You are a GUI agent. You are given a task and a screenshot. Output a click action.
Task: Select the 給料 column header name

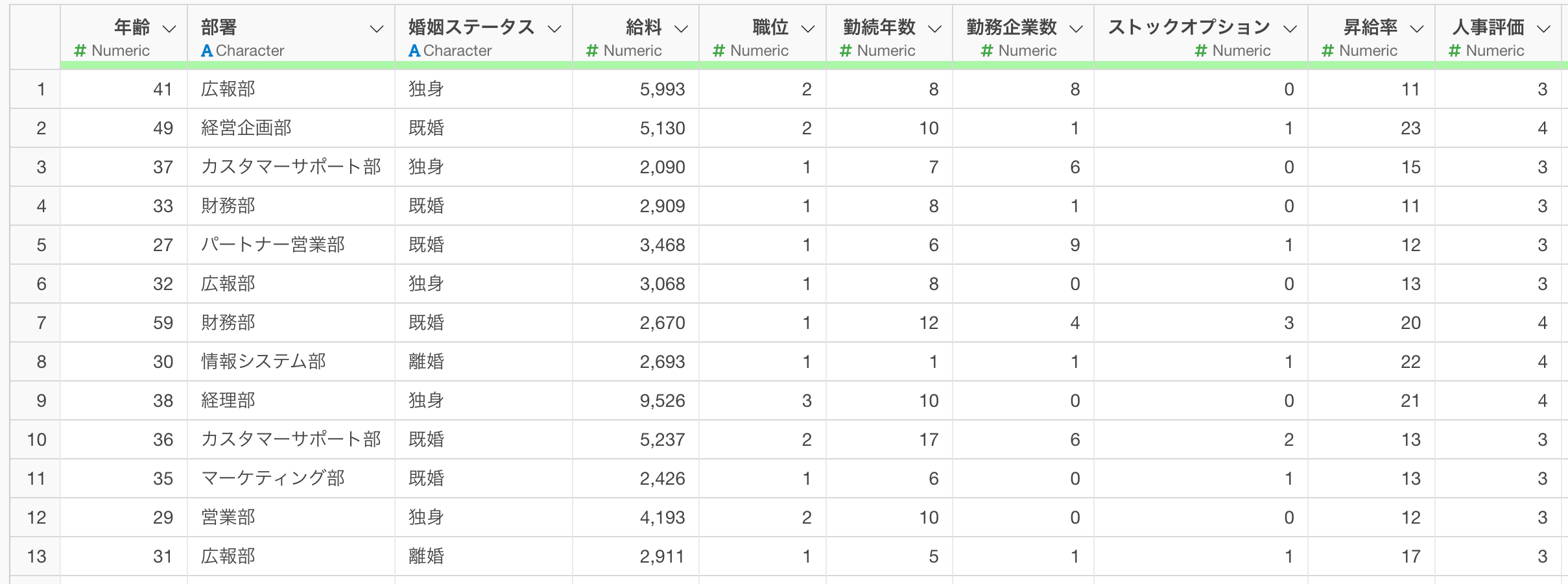643,27
